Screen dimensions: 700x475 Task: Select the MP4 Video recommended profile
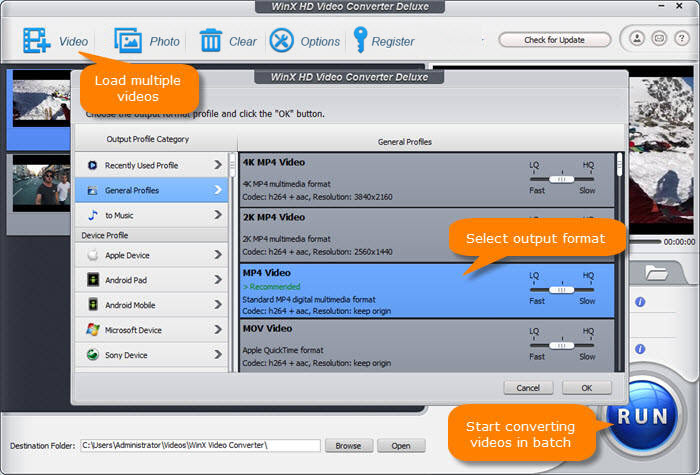click(x=427, y=291)
